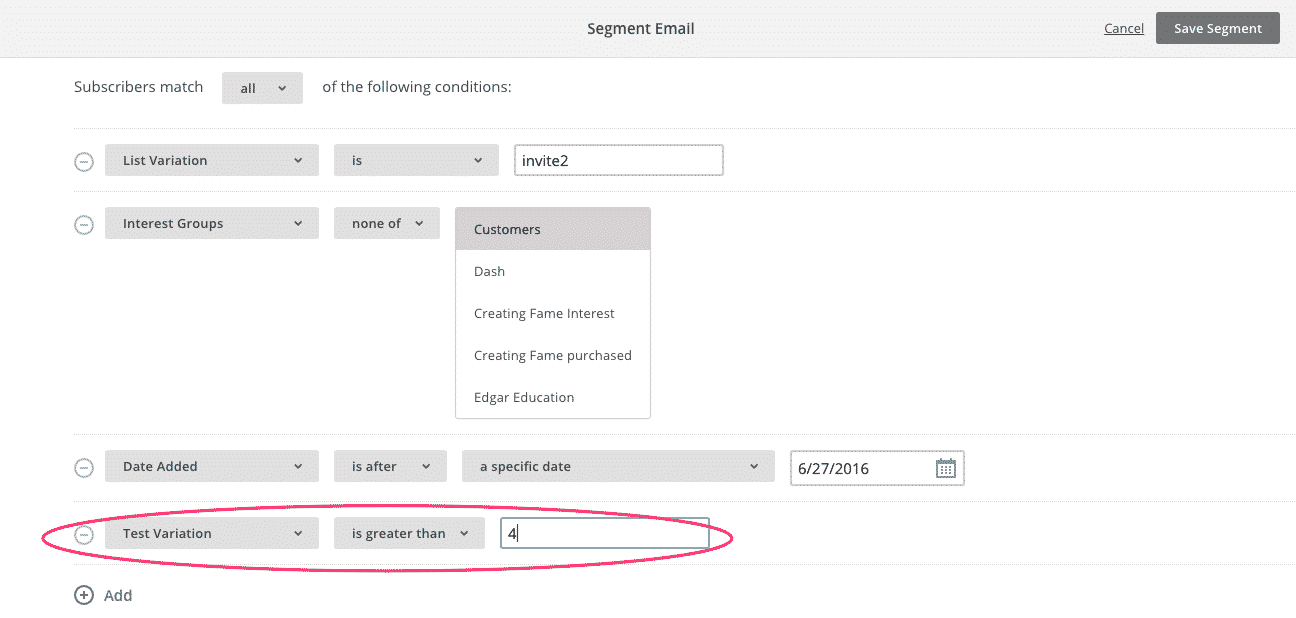Open the match all/any dropdown
Viewport: 1296px width, 618px height.
click(x=262, y=88)
